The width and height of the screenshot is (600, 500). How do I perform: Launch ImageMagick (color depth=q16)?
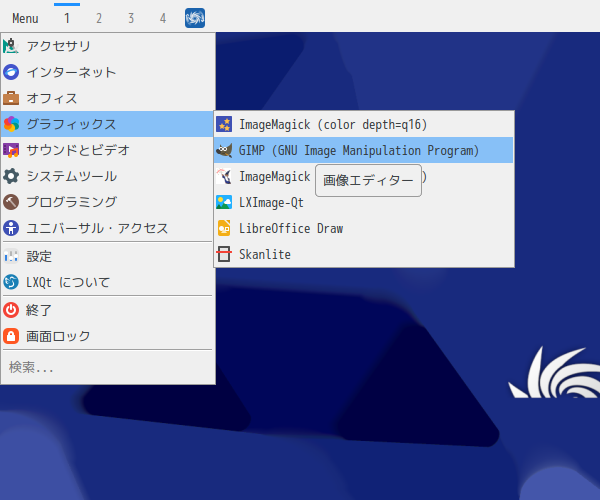tap(364, 125)
